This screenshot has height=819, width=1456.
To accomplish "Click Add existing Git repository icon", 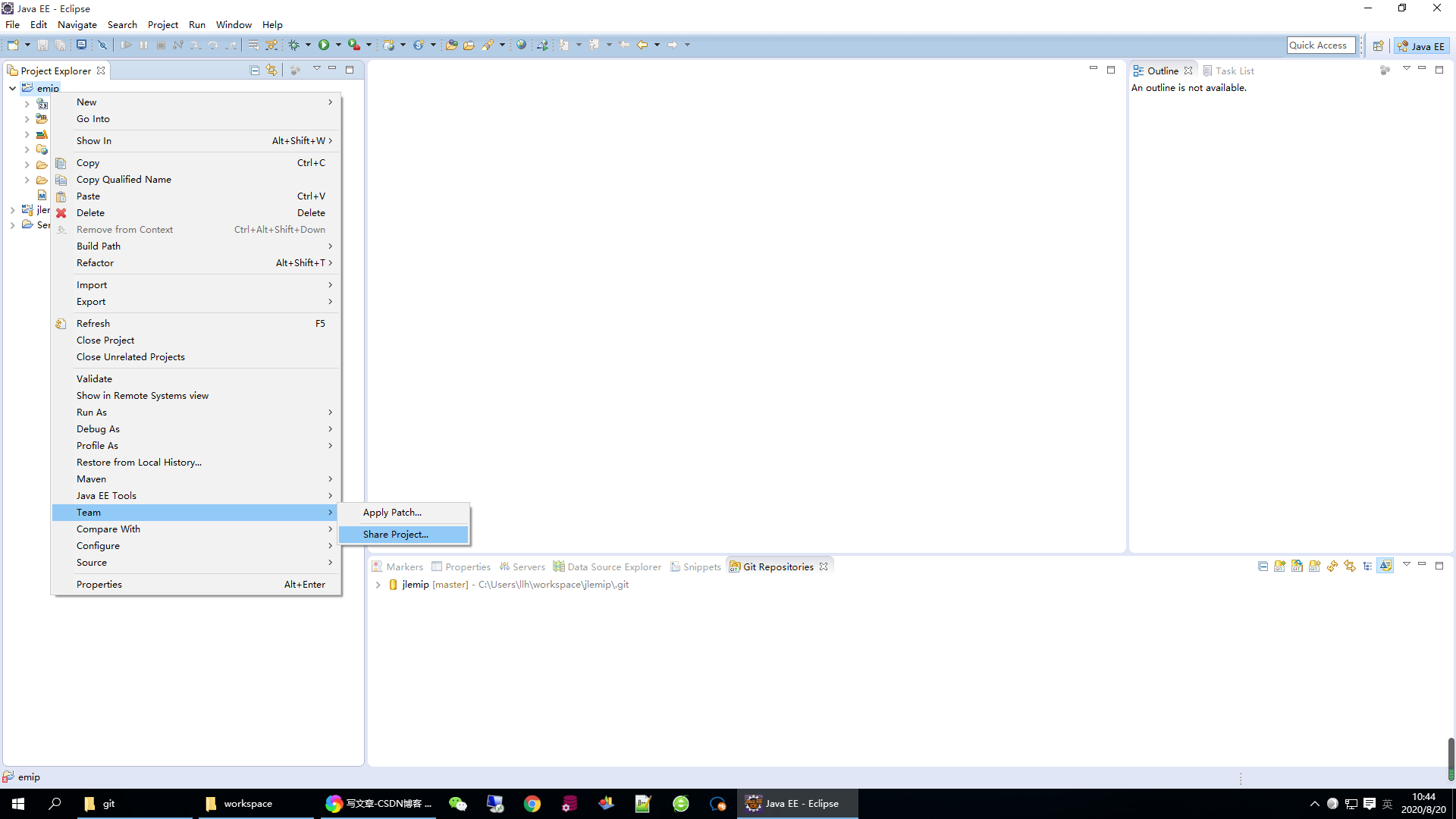I will point(1280,566).
